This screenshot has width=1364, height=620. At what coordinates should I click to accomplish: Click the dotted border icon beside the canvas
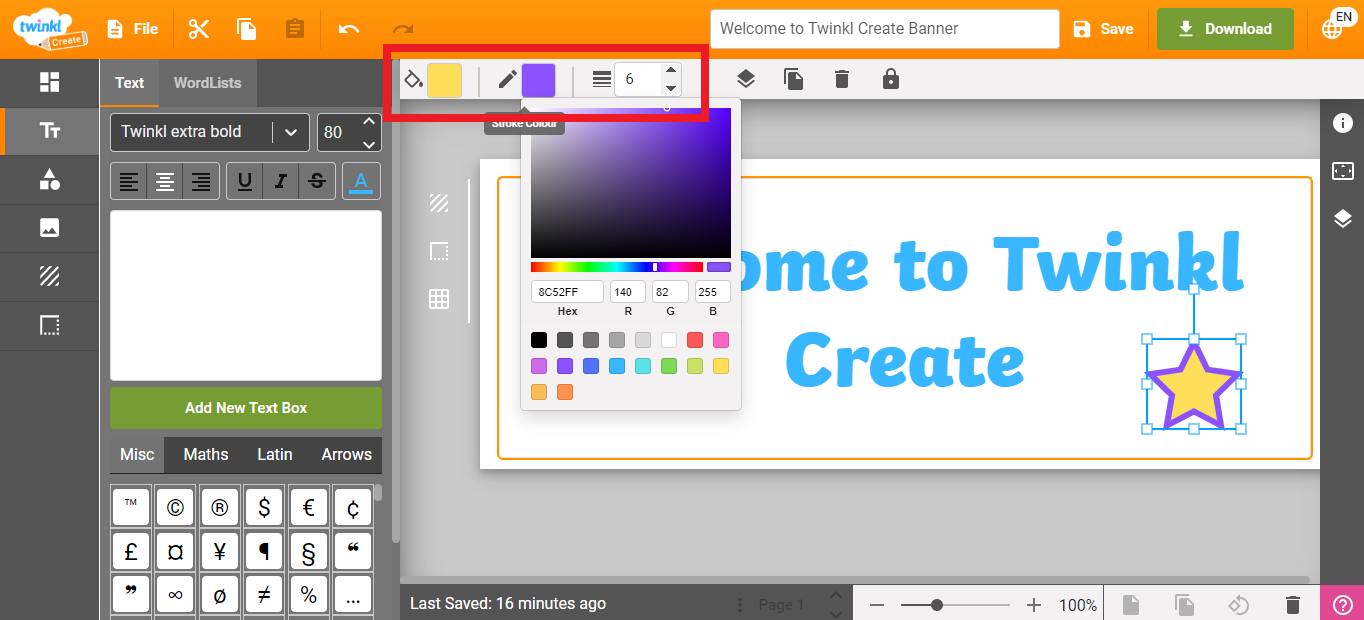[439, 251]
